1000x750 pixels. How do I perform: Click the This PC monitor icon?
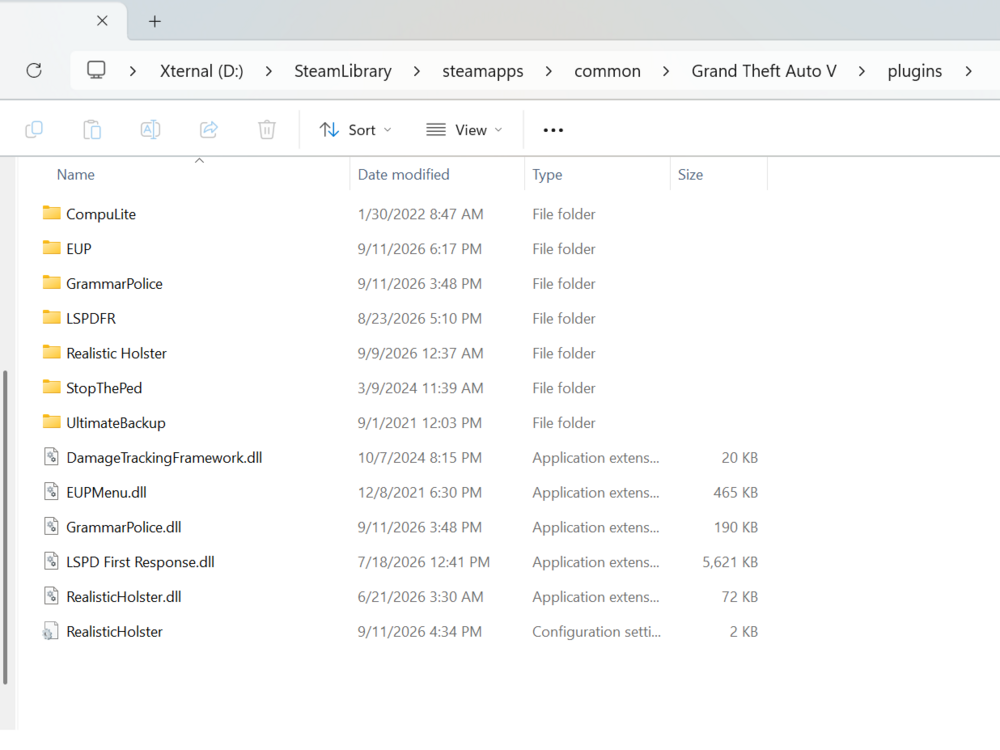pyautogui.click(x=96, y=70)
